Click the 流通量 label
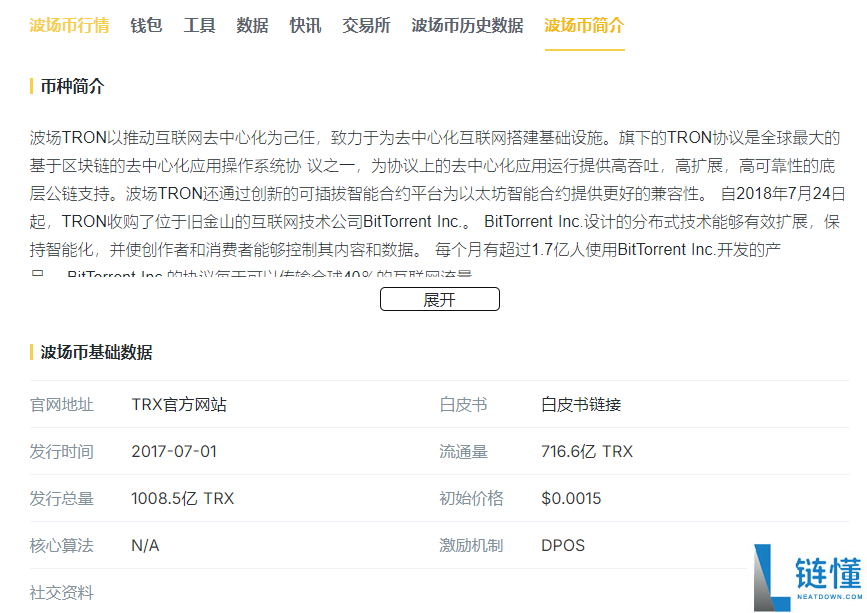Screen dimensions: 867x613 click(x=463, y=452)
